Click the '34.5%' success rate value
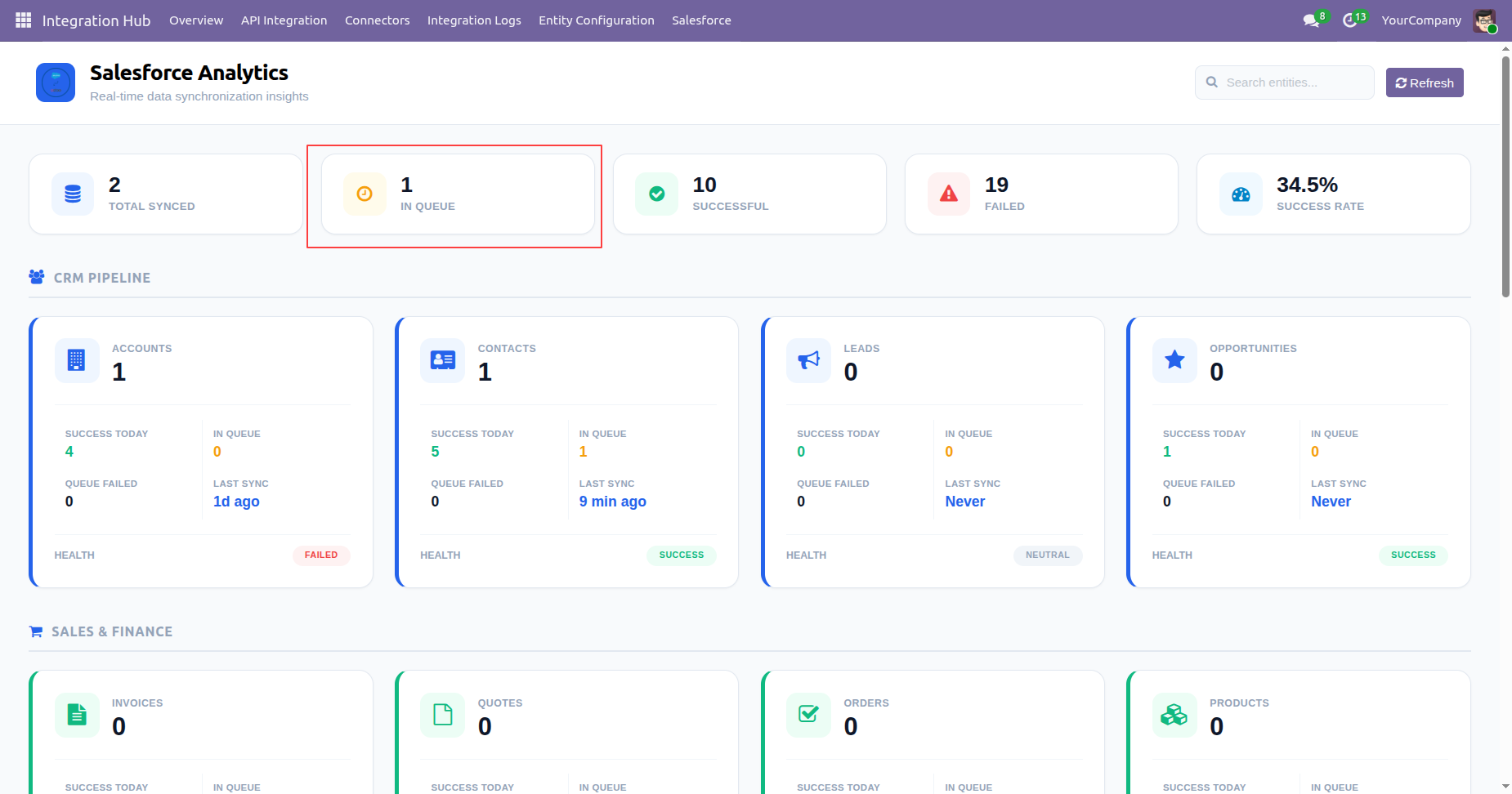Image resolution: width=1512 pixels, height=794 pixels. tap(1308, 185)
